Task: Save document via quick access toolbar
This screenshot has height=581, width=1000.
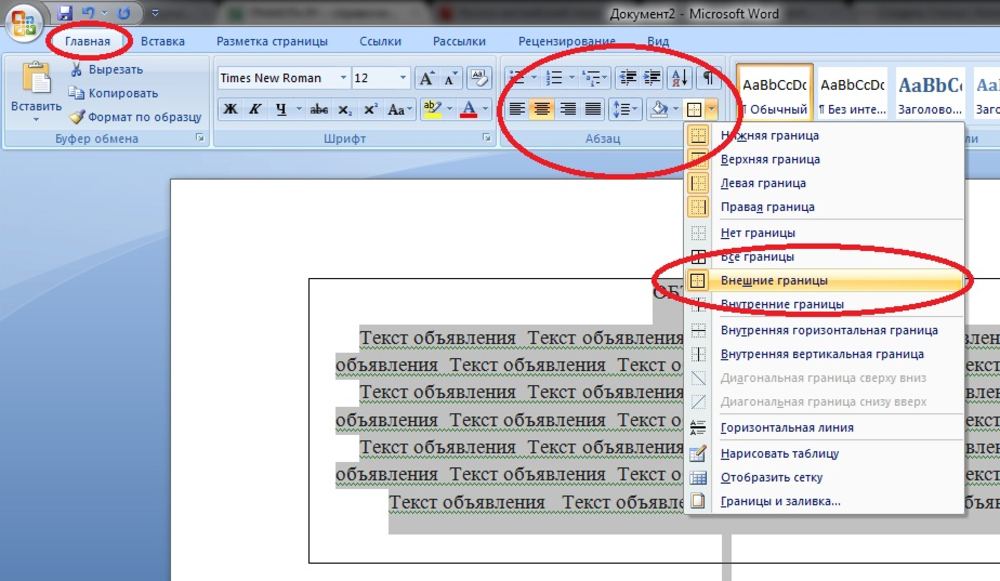Action: click(65, 12)
